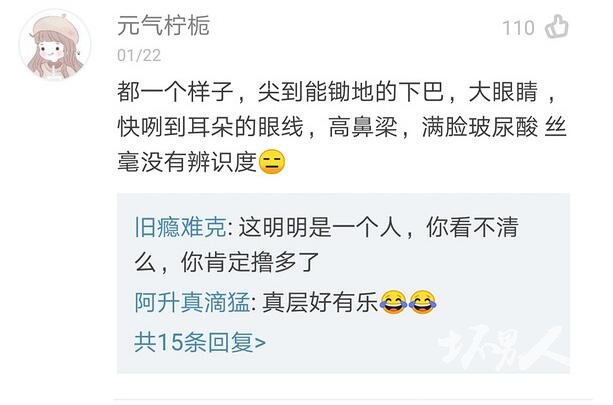Select comment line starting 快咧到耳朵的眼线
Viewport: 613px width, 405px height.
tap(342, 127)
